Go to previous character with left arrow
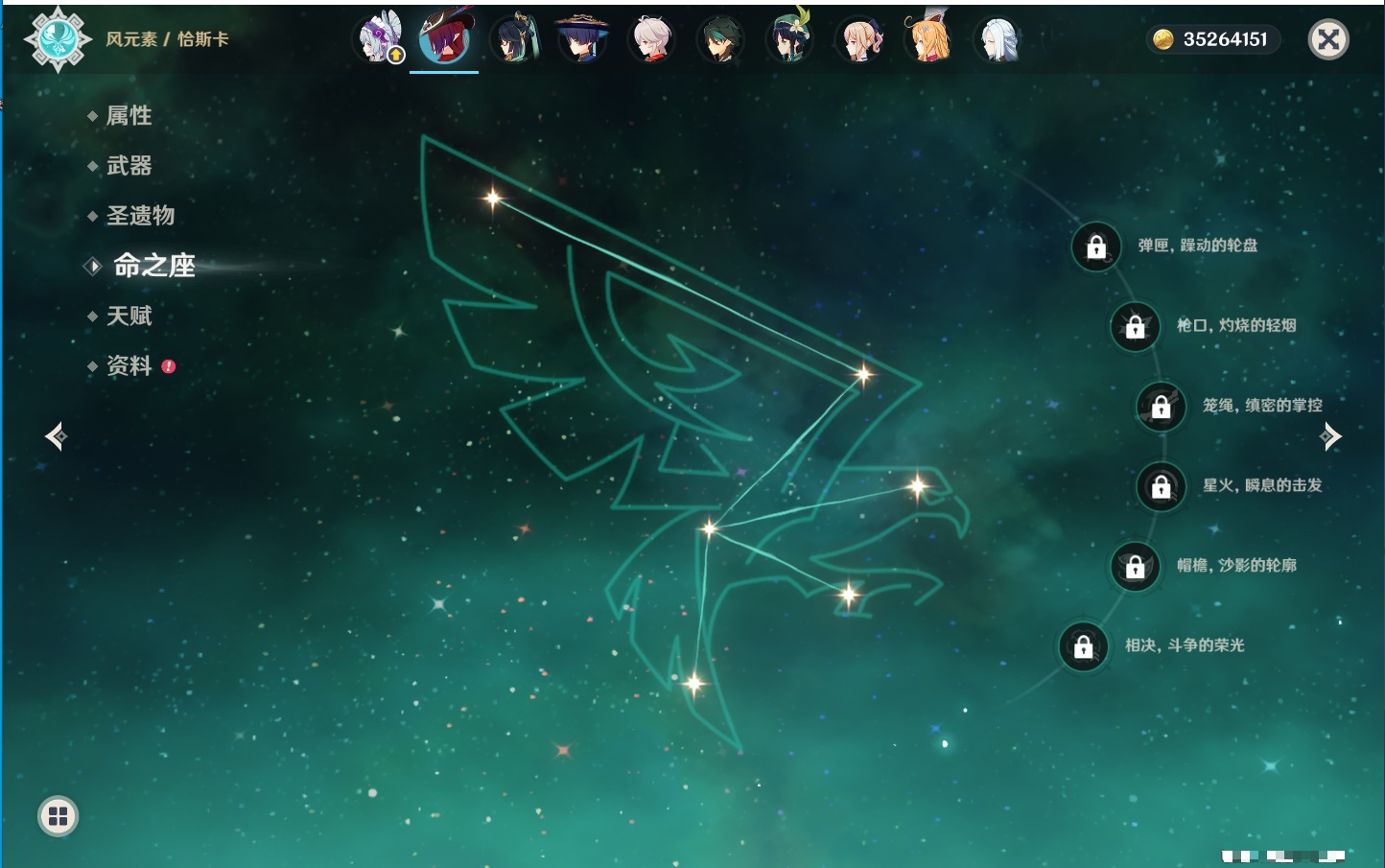 click(56, 436)
